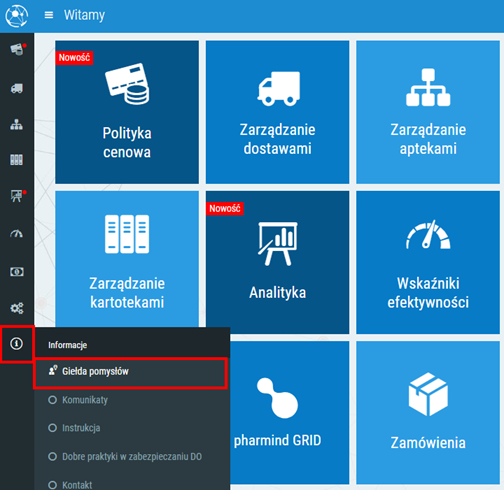The image size is (504, 490).
Task: Open the Wskaźniki efektywności tile
Action: [428, 262]
